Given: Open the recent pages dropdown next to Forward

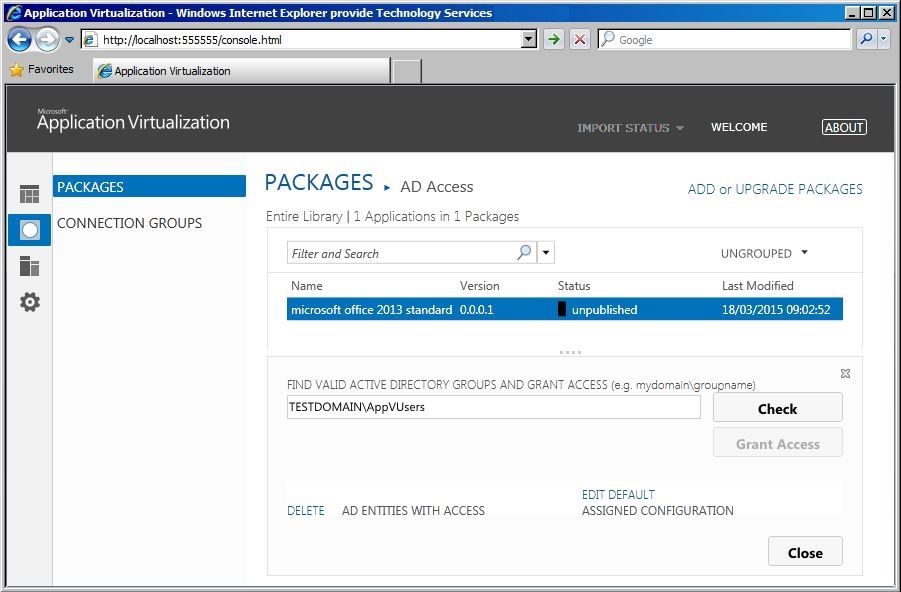Looking at the screenshot, I should click(x=69, y=40).
